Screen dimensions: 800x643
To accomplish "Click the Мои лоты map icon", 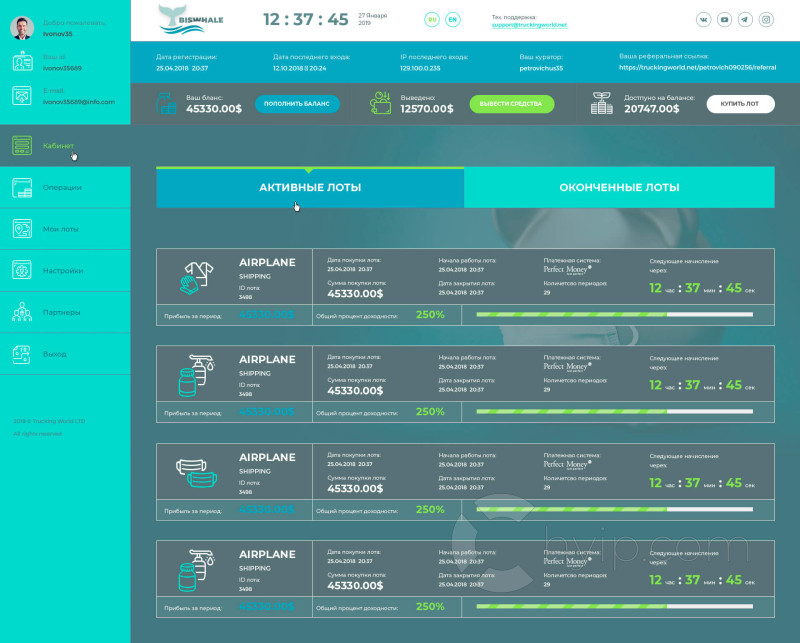I will (x=22, y=229).
